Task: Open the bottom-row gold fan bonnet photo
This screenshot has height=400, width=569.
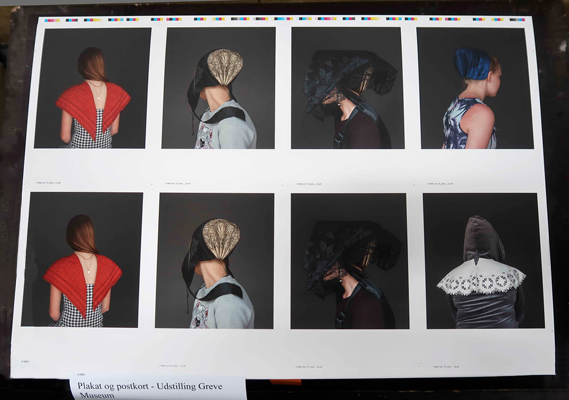Action: point(214,261)
